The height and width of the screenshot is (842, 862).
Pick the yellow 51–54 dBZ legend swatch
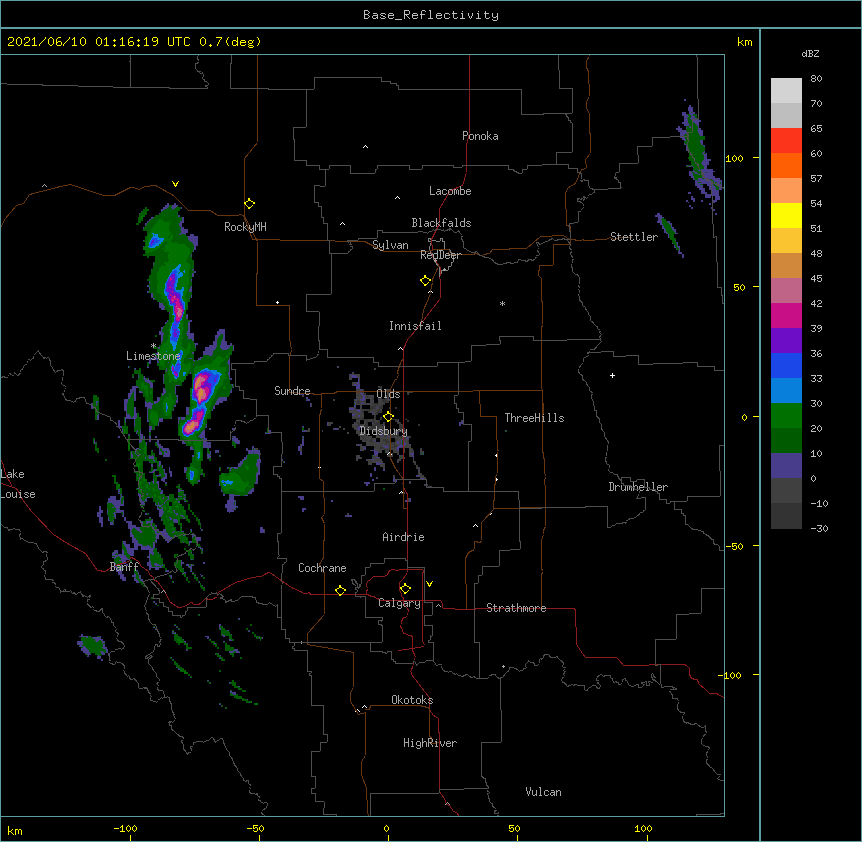click(x=786, y=216)
